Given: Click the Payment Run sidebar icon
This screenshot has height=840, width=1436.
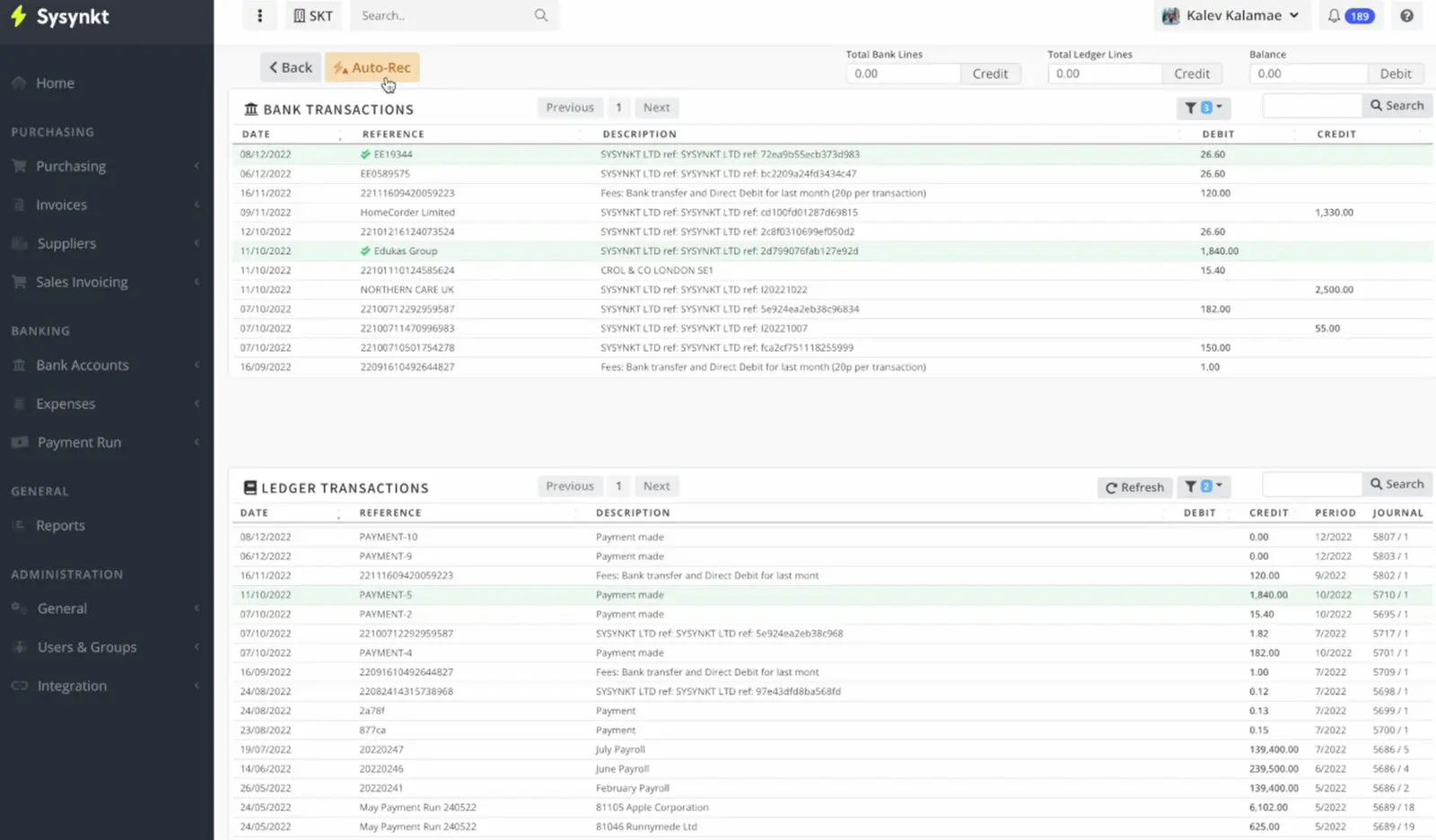Looking at the screenshot, I should click(20, 442).
